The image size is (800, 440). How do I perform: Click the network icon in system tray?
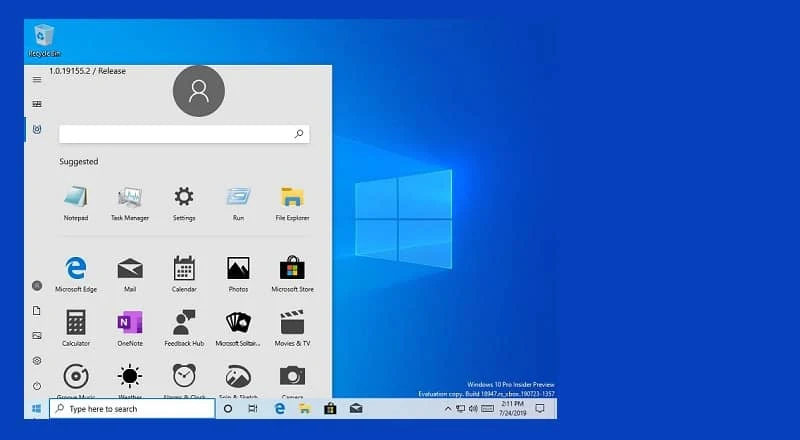460,408
